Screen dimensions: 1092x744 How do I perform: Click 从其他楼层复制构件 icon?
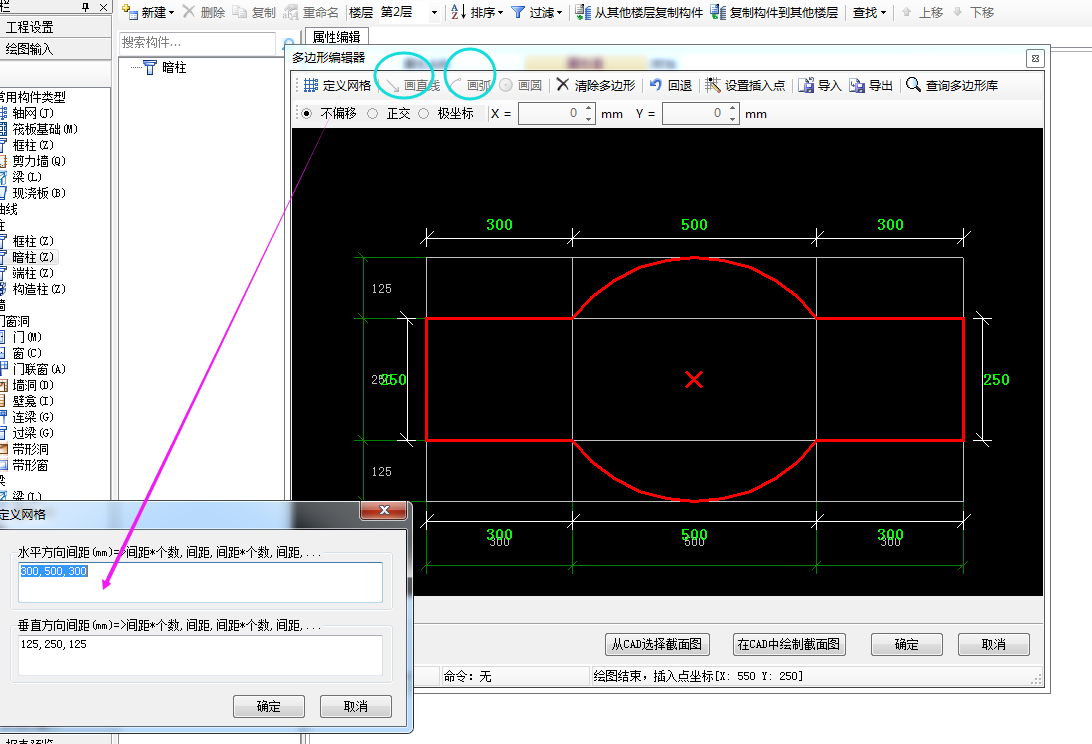(x=583, y=12)
